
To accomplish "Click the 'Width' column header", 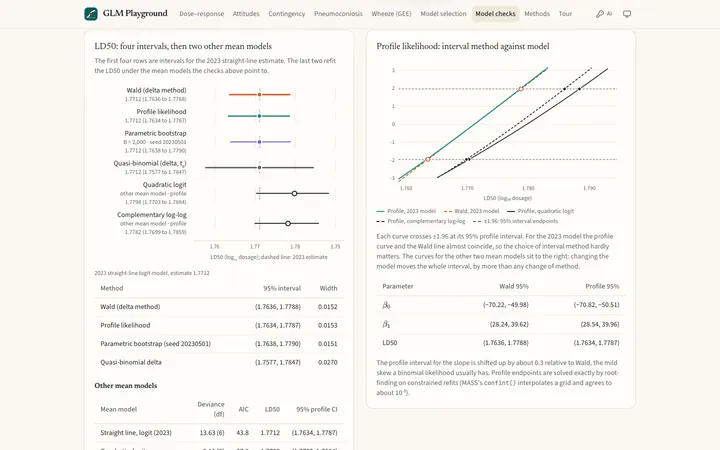I will [328, 288].
